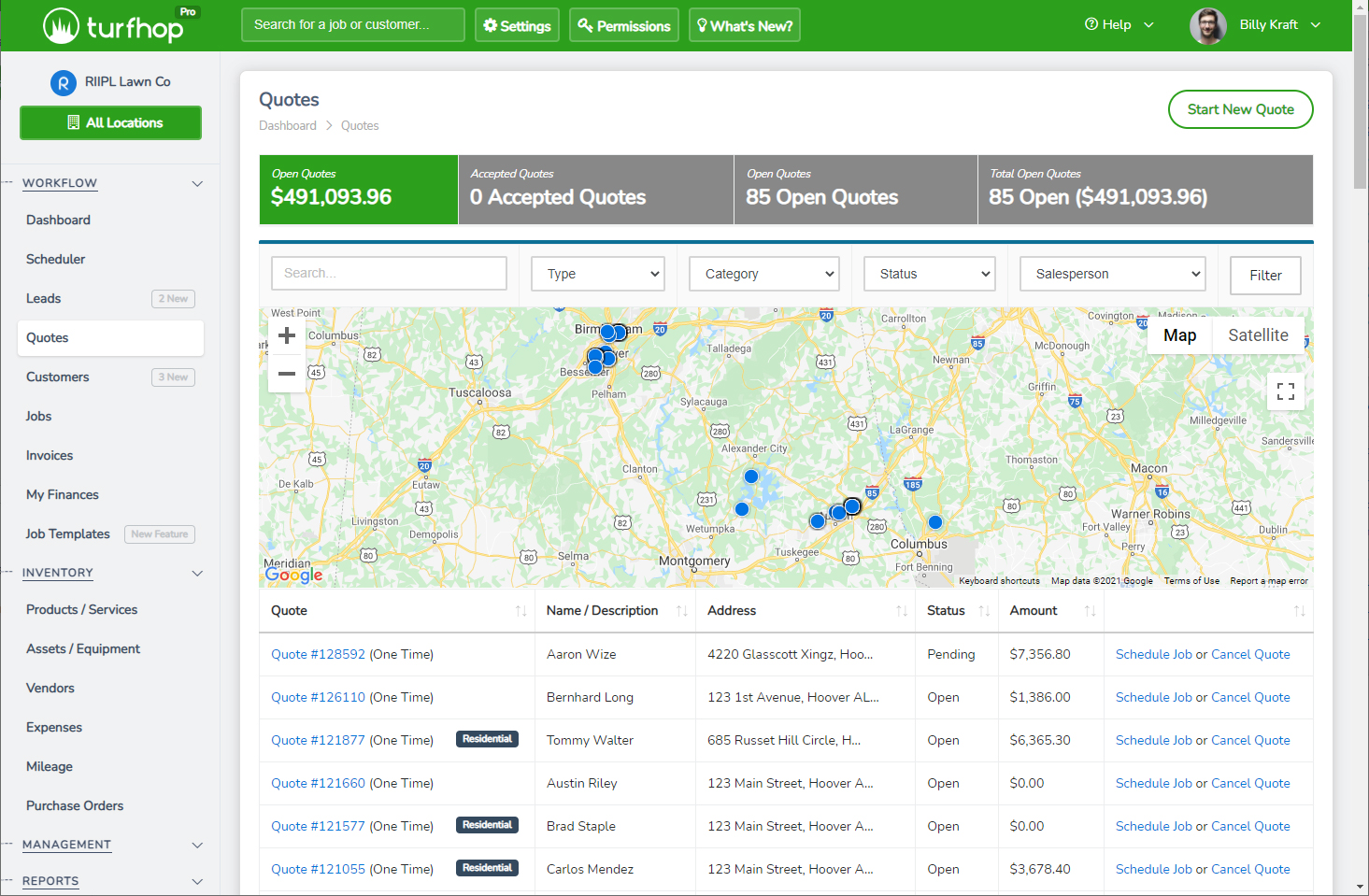Open map Terms of Use link
This screenshot has width=1369, height=896.
pos(1191,581)
